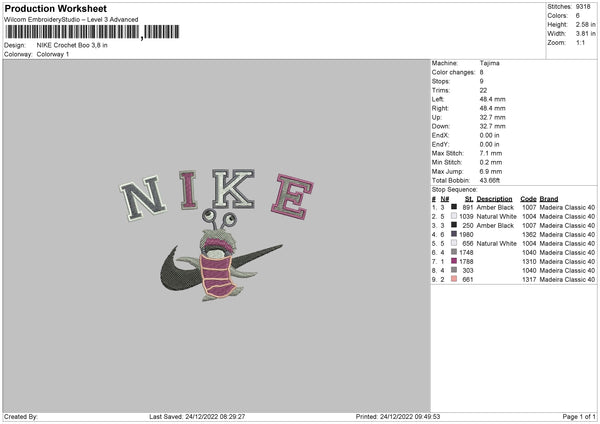Click the 'St.' column header
600x424 pixels.
(x=469, y=199)
